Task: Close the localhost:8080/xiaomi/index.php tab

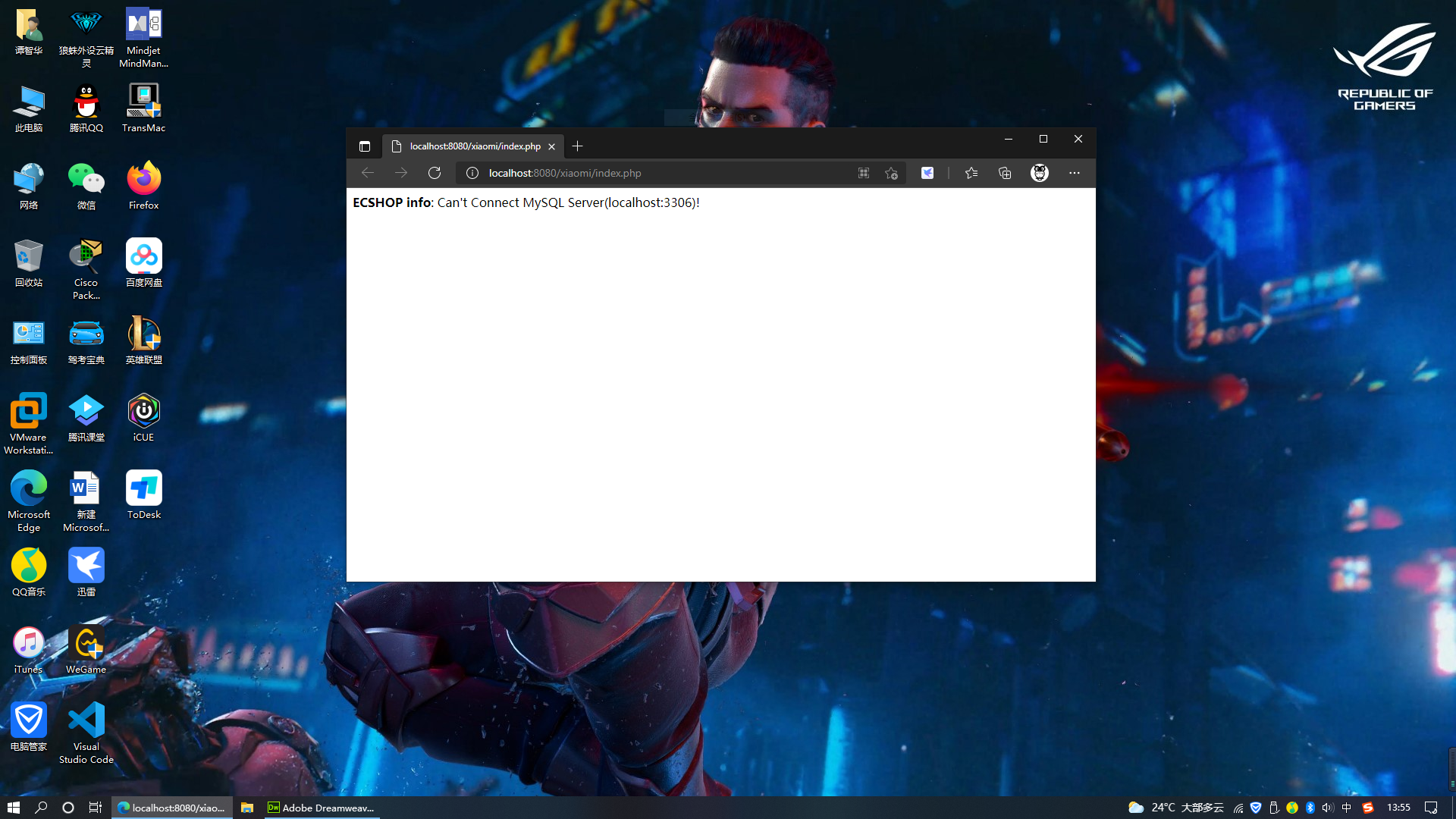Action: point(552,146)
